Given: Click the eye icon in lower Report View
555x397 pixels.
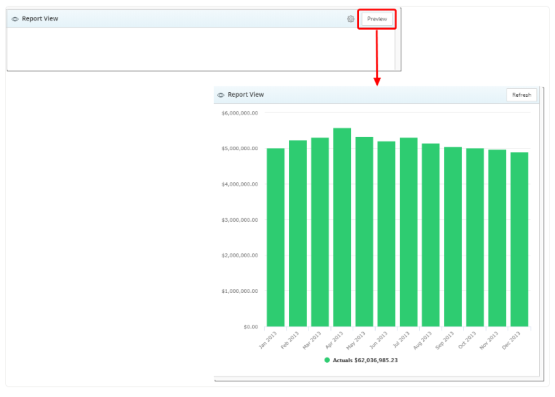Looking at the screenshot, I should coord(221,95).
